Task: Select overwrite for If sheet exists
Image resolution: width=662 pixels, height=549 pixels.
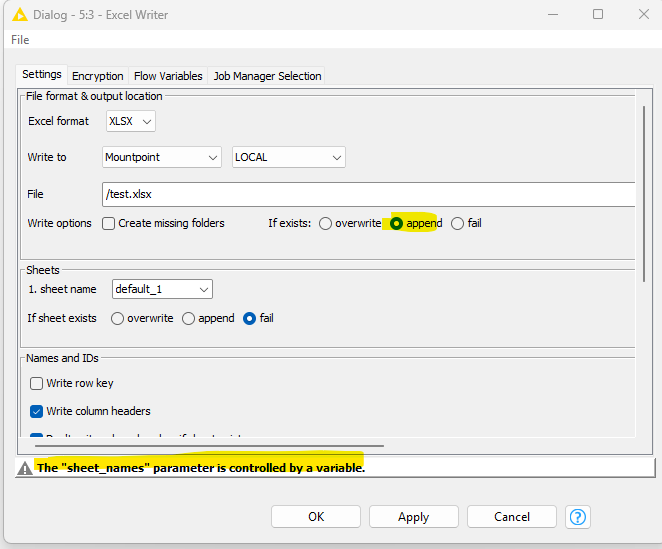Action: click(118, 318)
